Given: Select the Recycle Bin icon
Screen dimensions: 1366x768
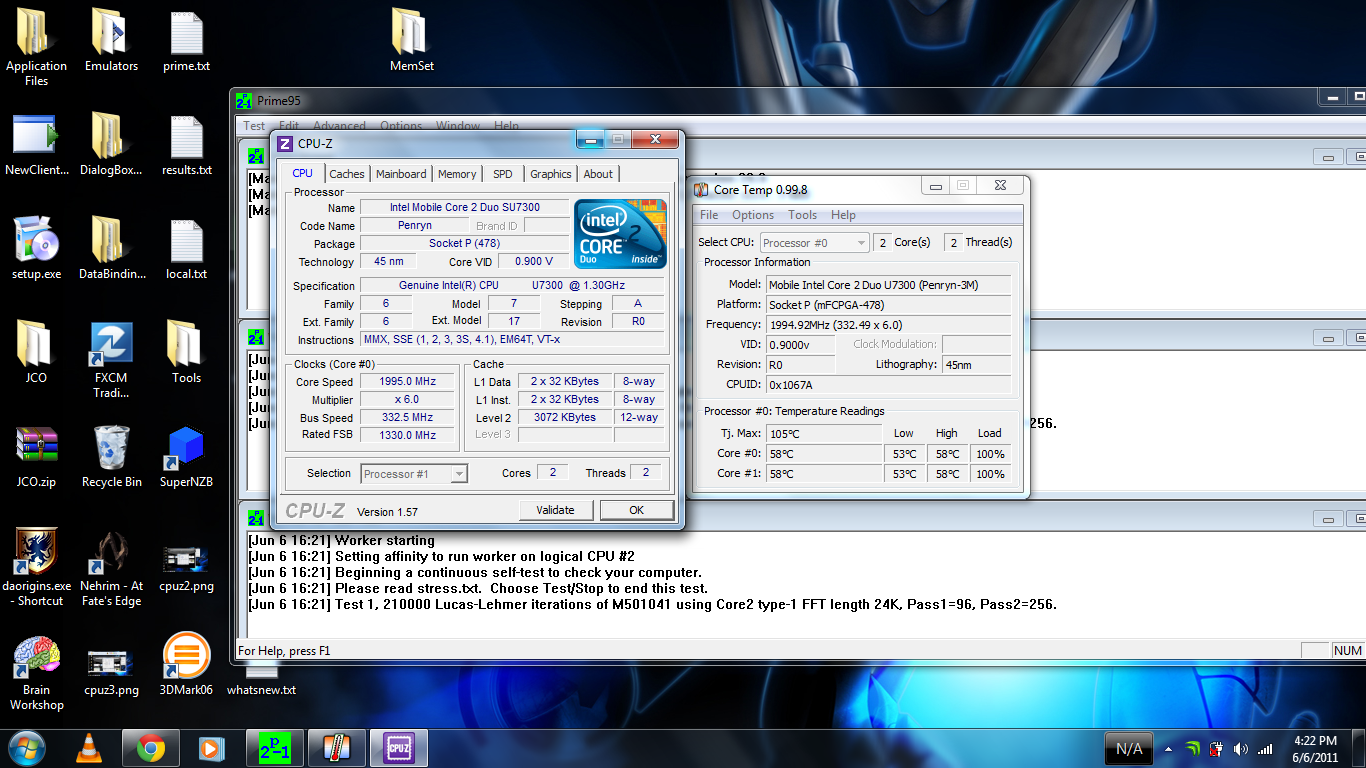Looking at the screenshot, I should 111,456.
